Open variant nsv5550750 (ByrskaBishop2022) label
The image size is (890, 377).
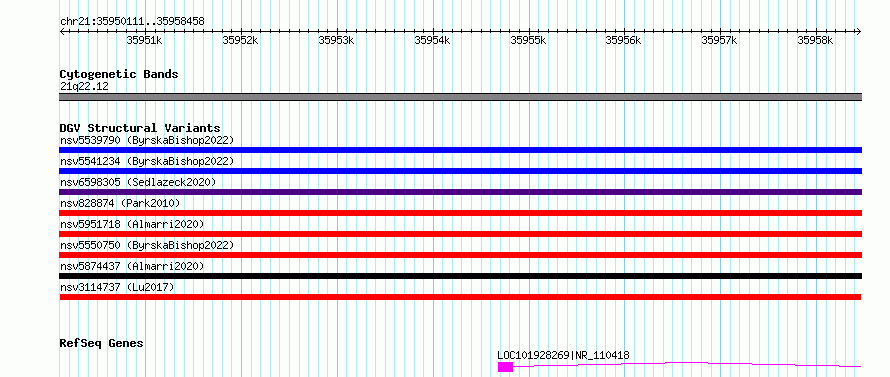(147, 245)
